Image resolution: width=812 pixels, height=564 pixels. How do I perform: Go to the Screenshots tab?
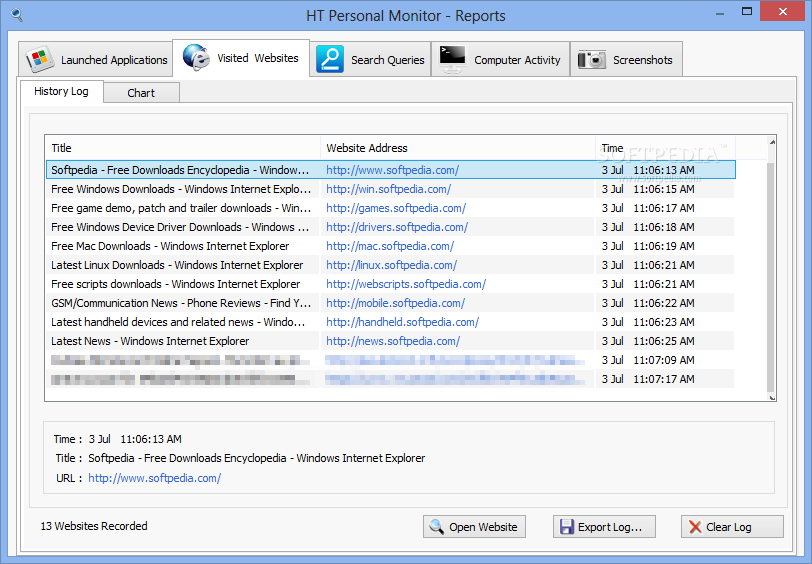point(626,60)
